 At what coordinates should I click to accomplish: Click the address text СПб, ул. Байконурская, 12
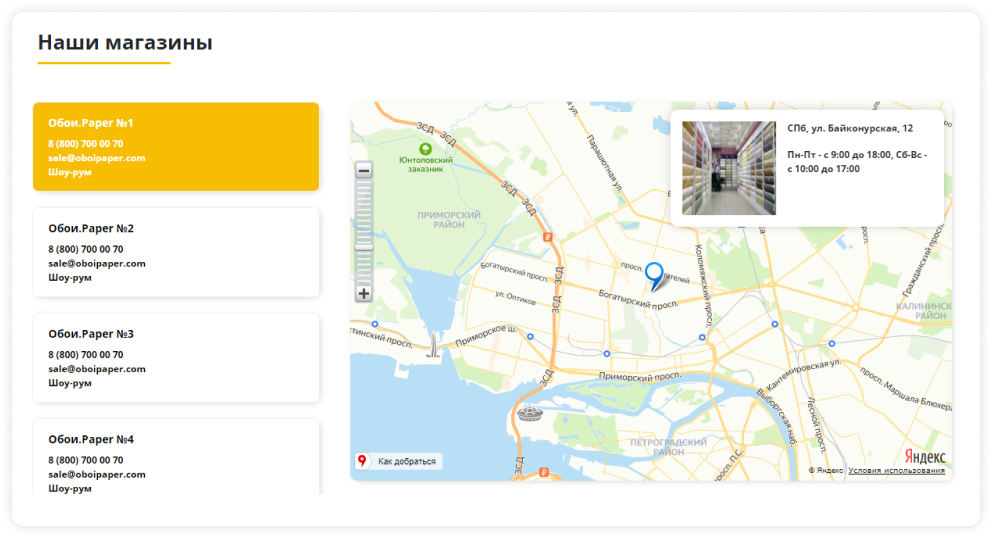click(x=850, y=128)
